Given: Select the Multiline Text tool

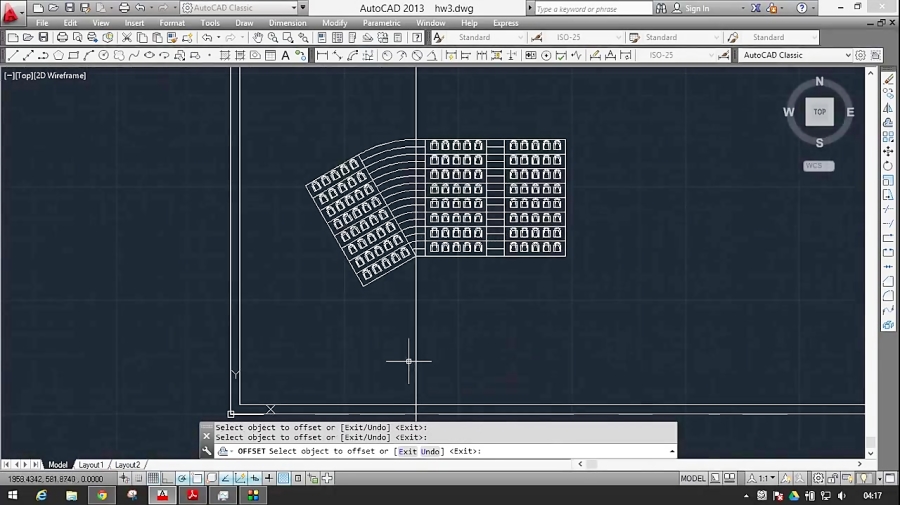Looking at the screenshot, I should (285, 56).
